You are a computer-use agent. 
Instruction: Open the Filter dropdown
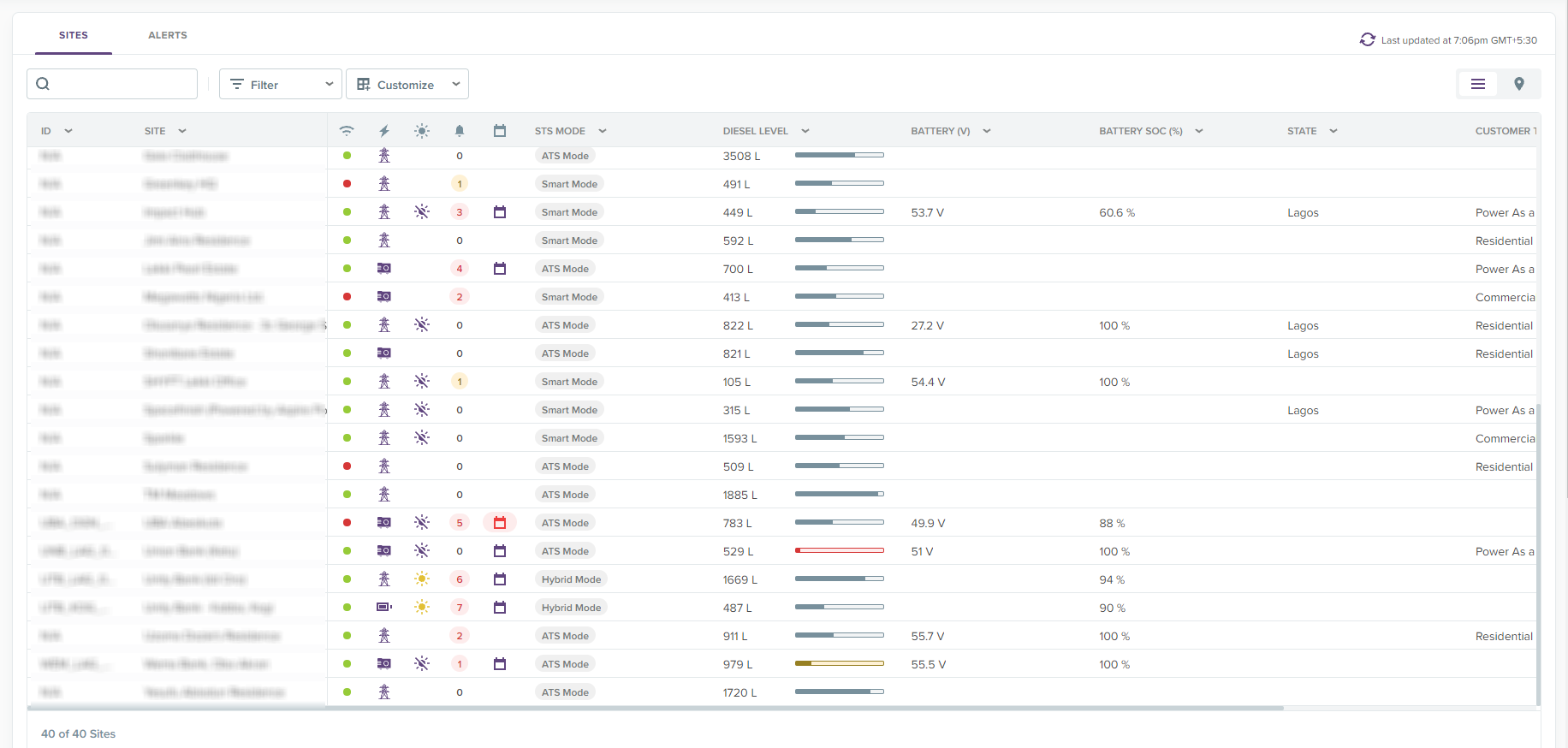[x=281, y=84]
